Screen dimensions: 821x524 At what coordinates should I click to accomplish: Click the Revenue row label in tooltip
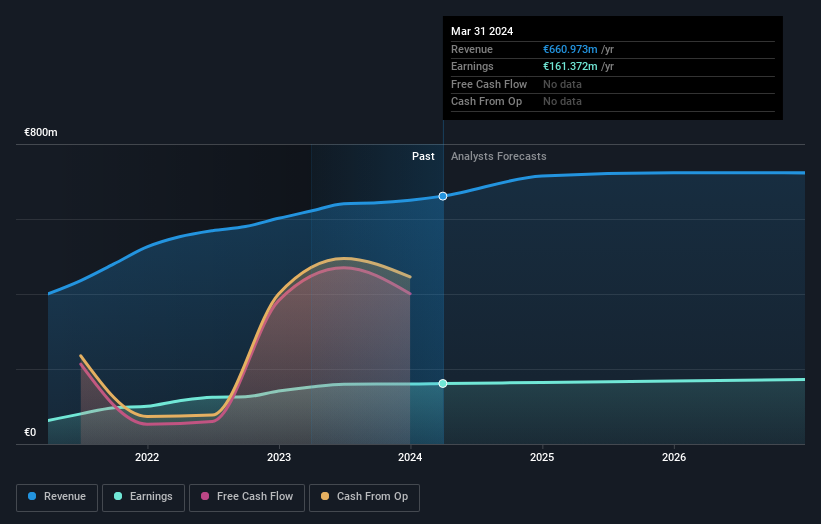(x=472, y=49)
